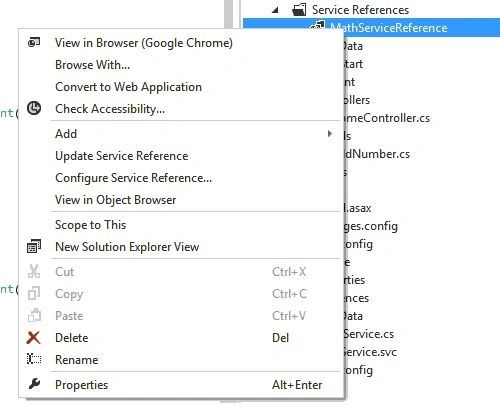Choose Update Service Reference
Image resolution: width=500 pixels, height=407 pixels.
coord(122,156)
